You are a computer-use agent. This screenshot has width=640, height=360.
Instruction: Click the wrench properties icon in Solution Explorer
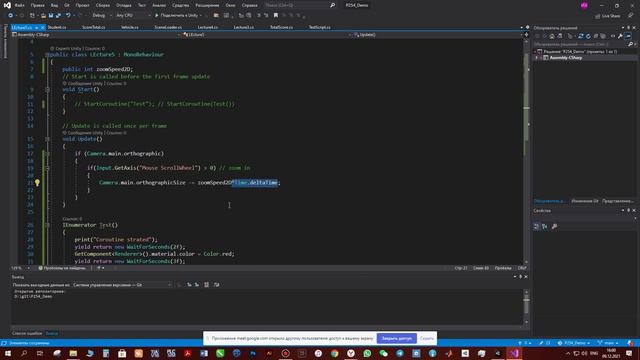pos(620,36)
